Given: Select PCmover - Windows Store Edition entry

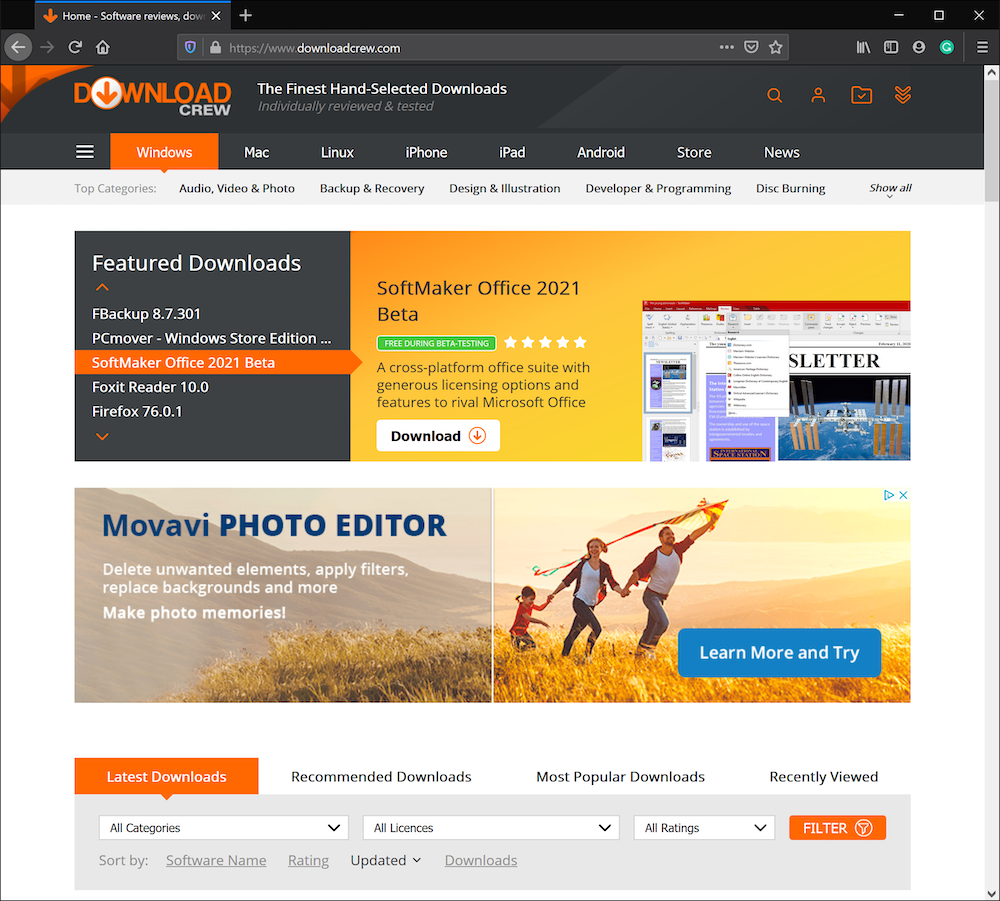Looking at the screenshot, I should point(212,338).
